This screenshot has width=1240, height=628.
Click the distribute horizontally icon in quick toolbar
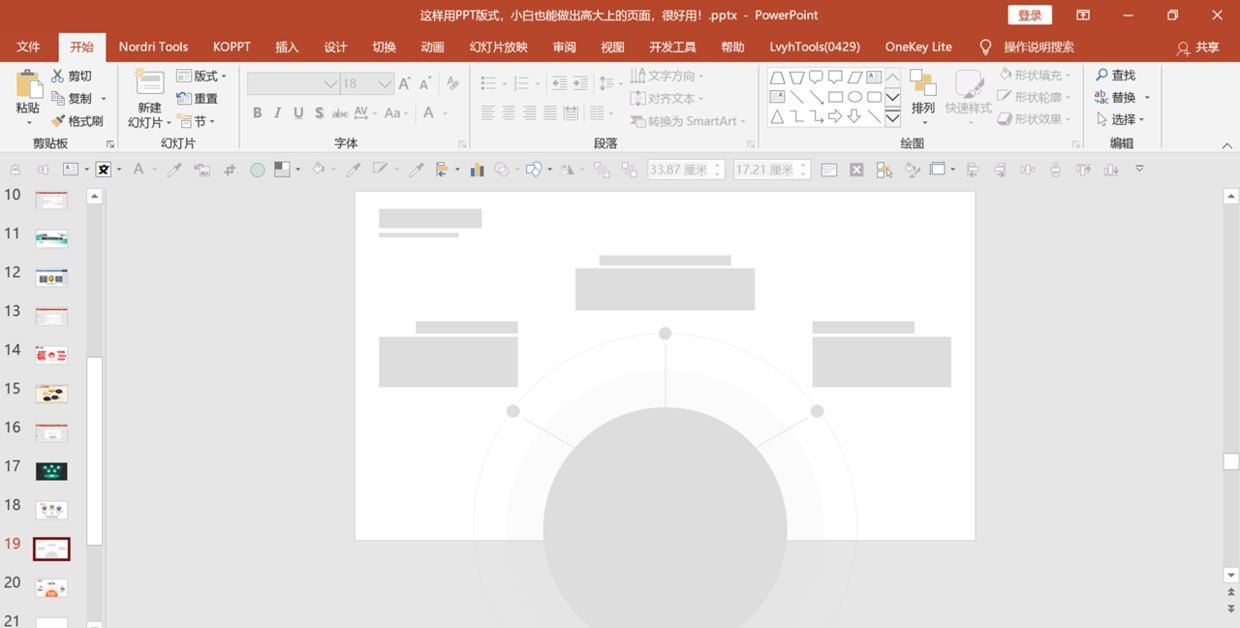1028,170
